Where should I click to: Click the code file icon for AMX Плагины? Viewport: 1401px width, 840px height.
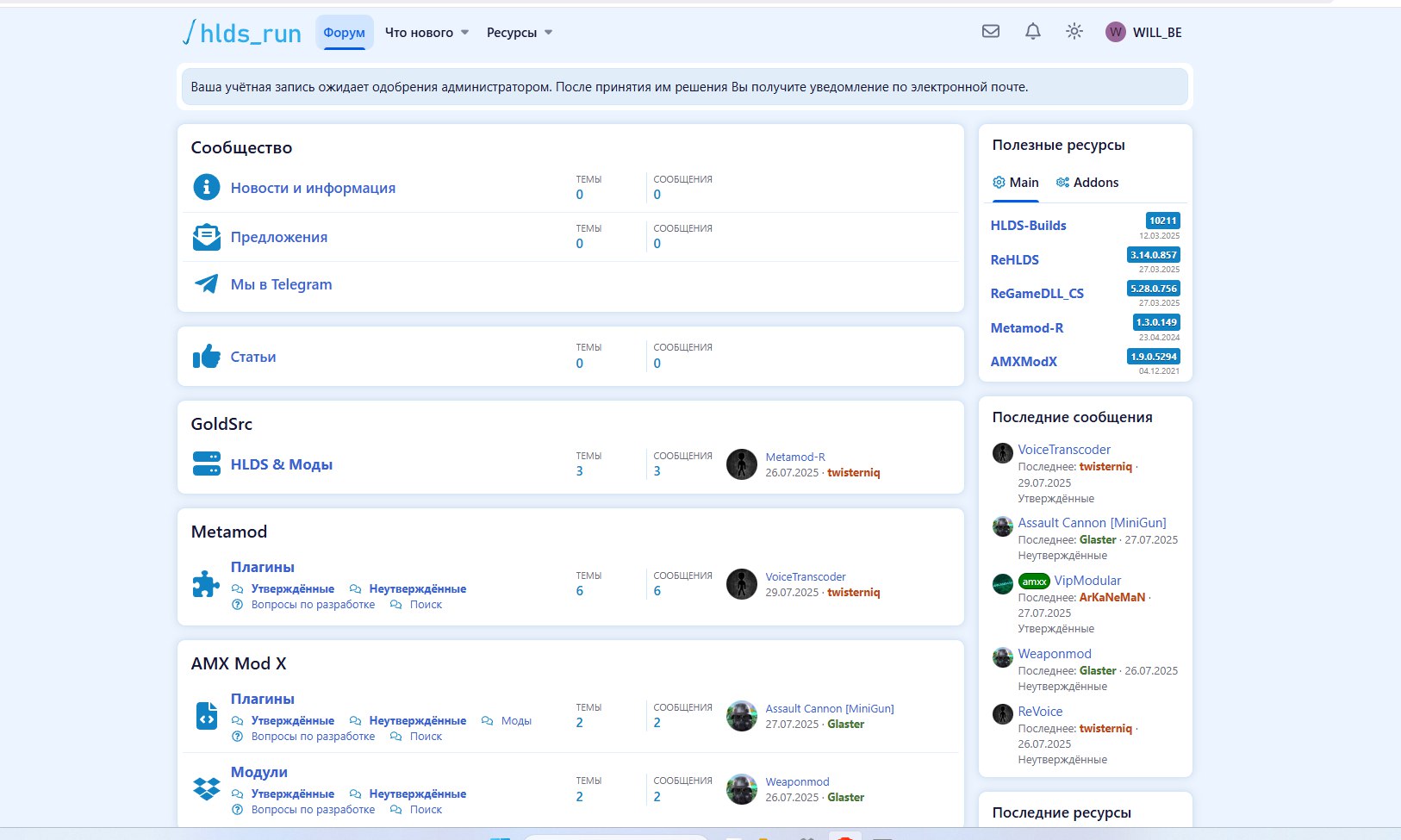click(207, 716)
